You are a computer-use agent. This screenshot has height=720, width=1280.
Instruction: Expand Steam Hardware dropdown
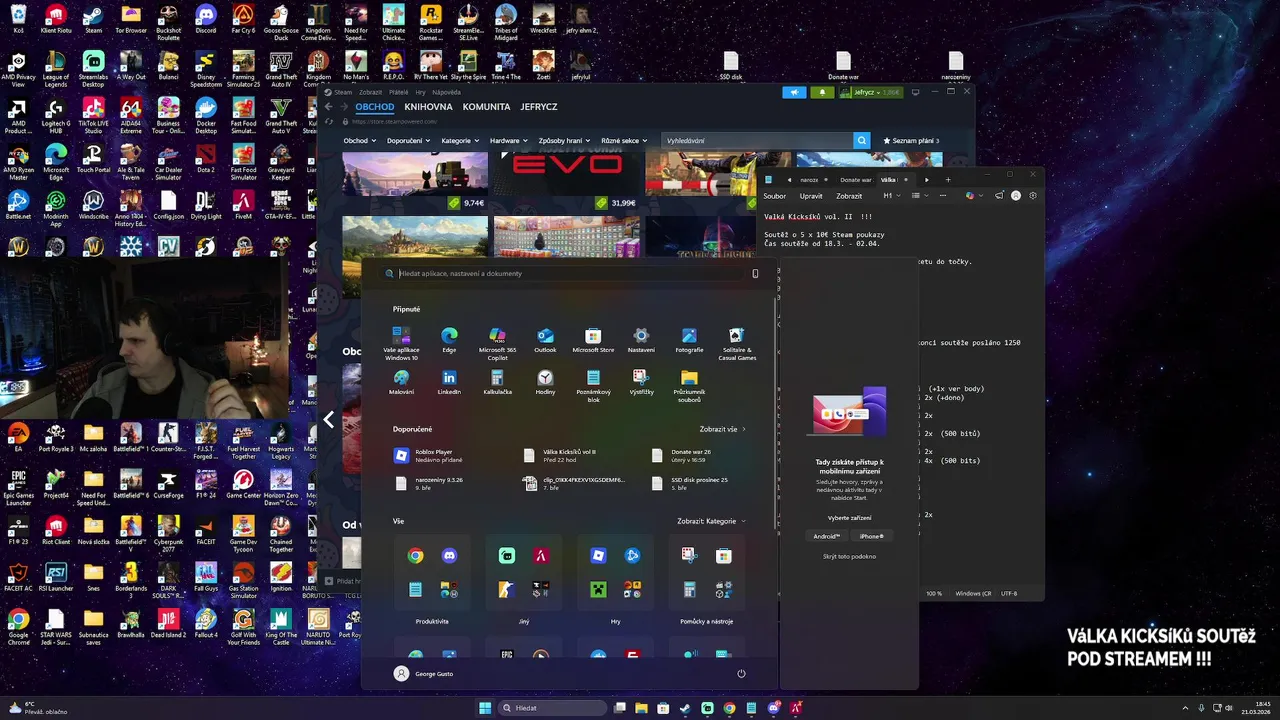[x=509, y=141]
